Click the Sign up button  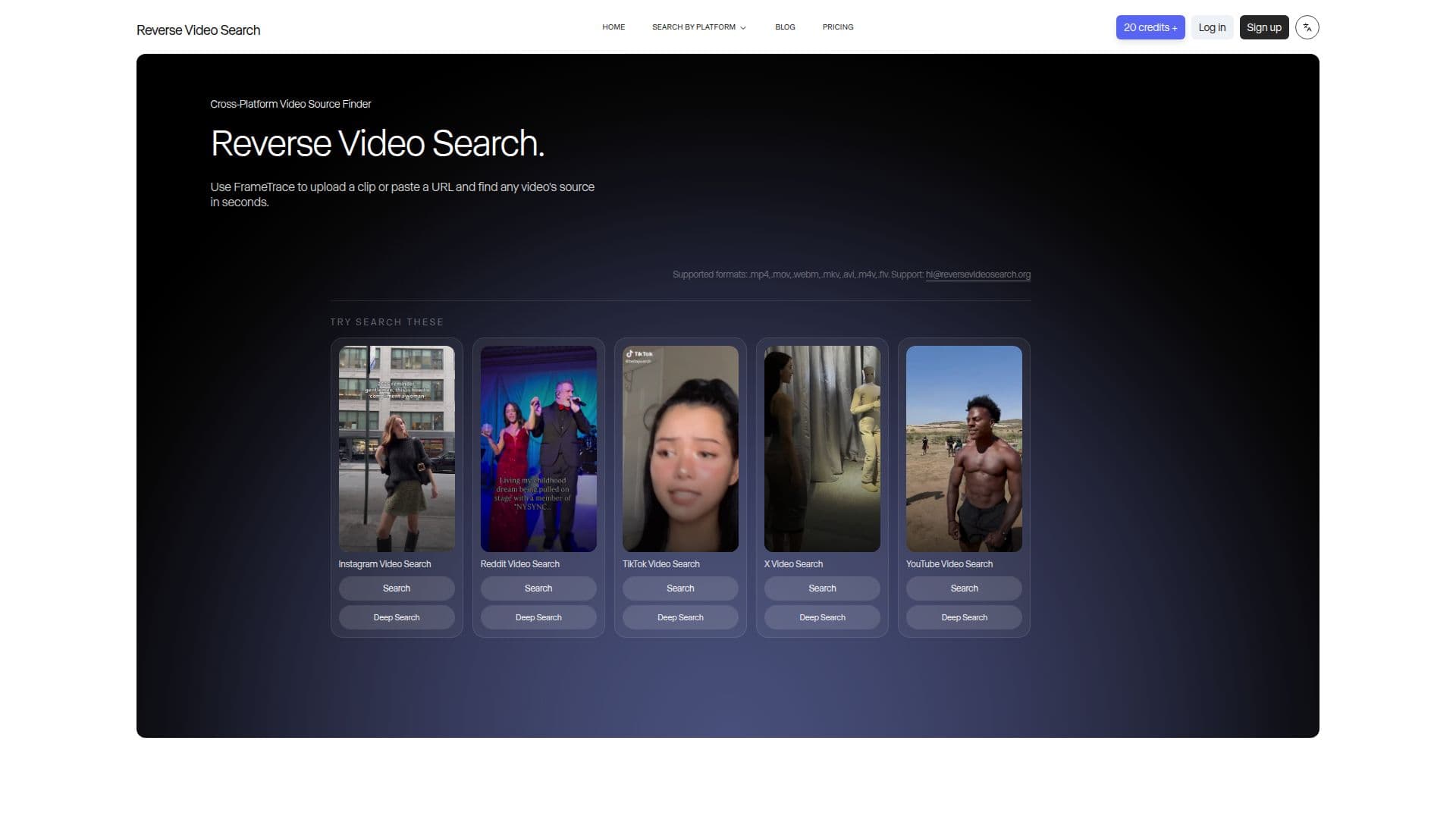[x=1264, y=27]
